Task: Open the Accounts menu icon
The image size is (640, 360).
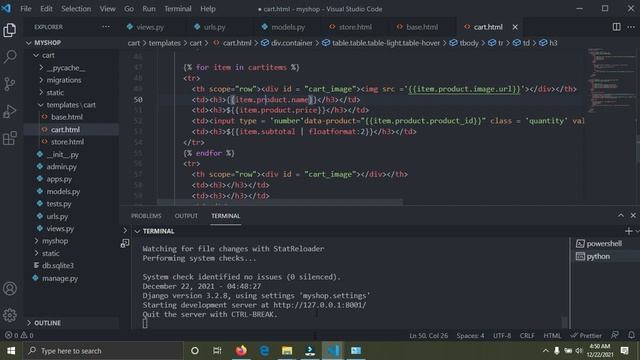Action: click(x=10, y=289)
